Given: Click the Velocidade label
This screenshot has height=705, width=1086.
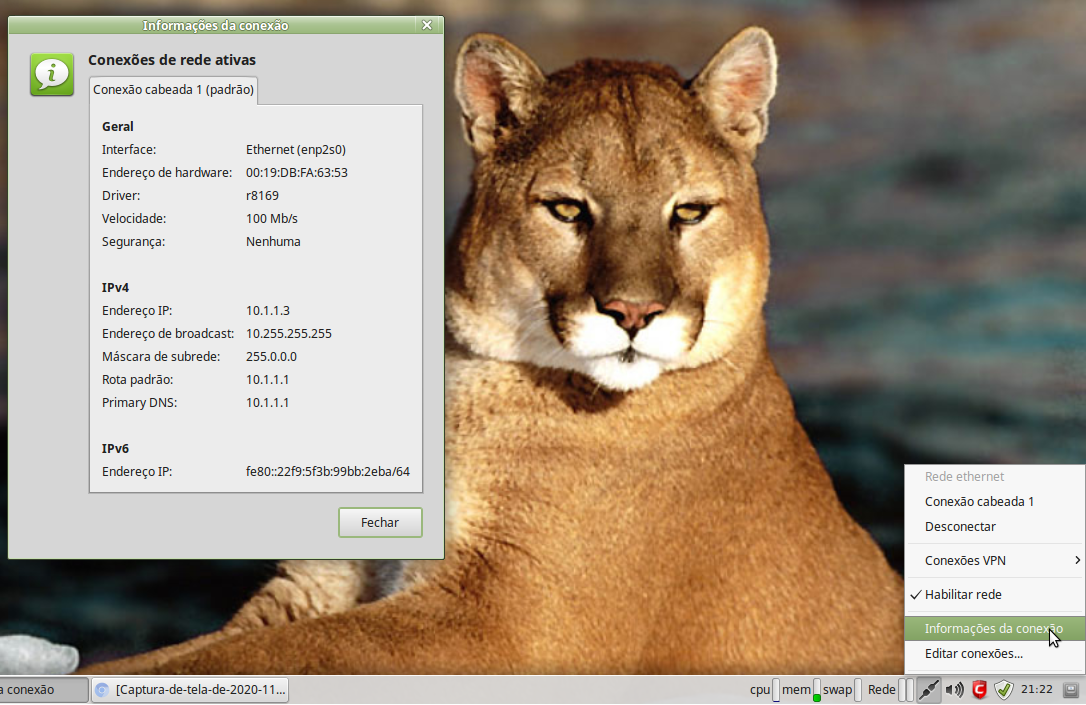Looking at the screenshot, I should pos(134,219).
